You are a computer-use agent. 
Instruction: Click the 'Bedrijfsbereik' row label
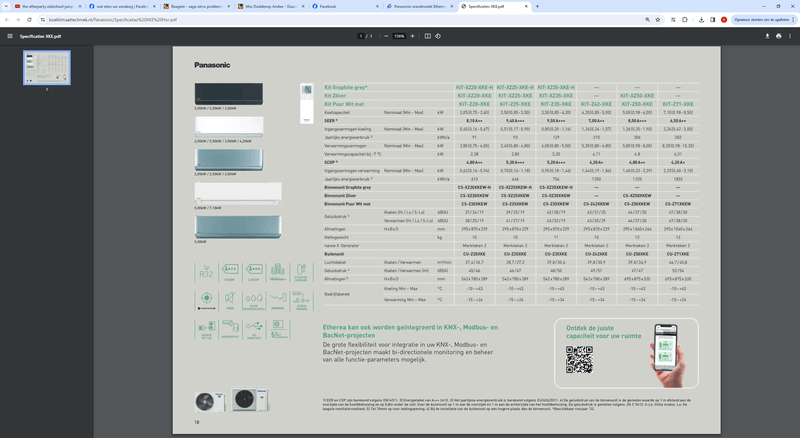click(x=337, y=294)
